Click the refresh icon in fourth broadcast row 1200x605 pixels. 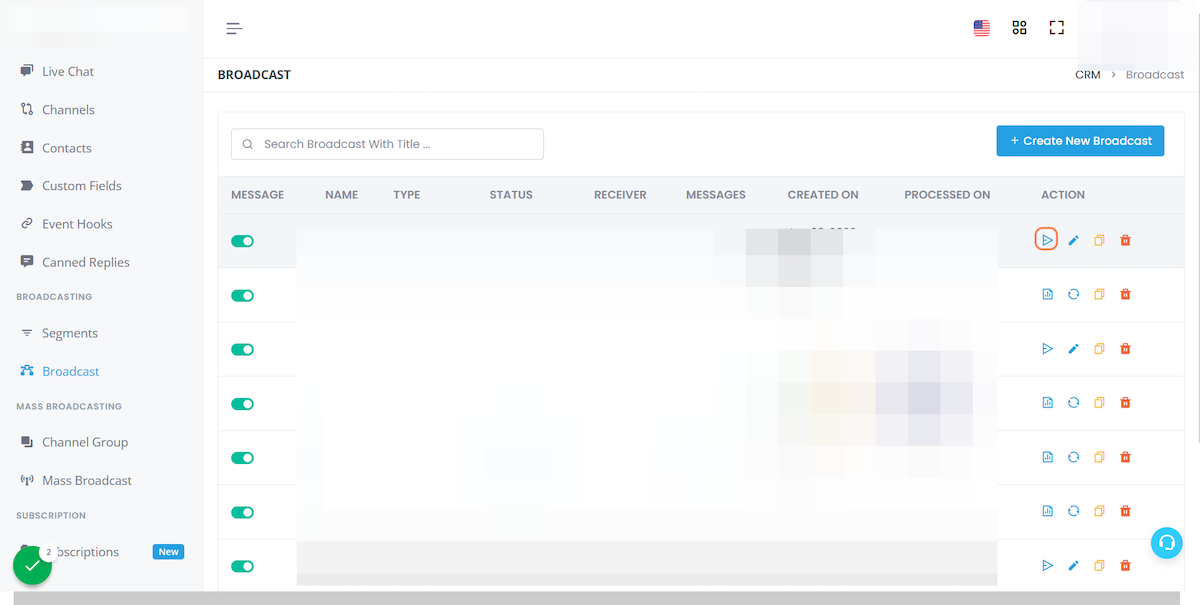[x=1073, y=403]
